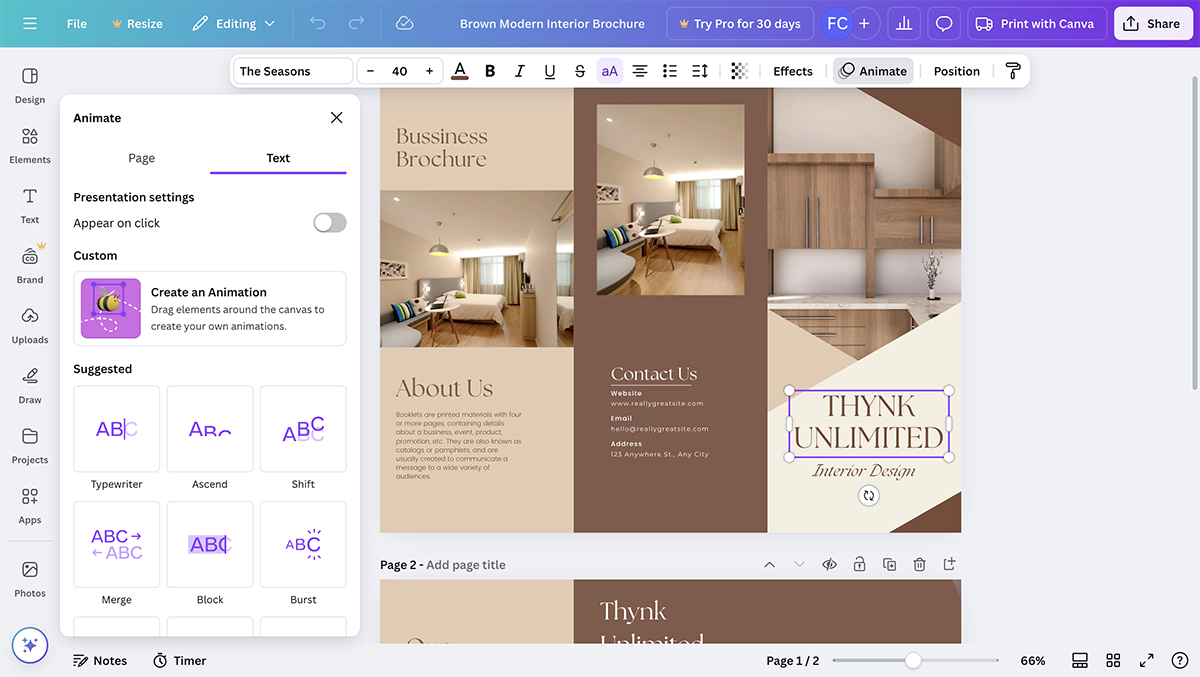
Task: Apply strikethrough to selected text
Action: pos(580,71)
